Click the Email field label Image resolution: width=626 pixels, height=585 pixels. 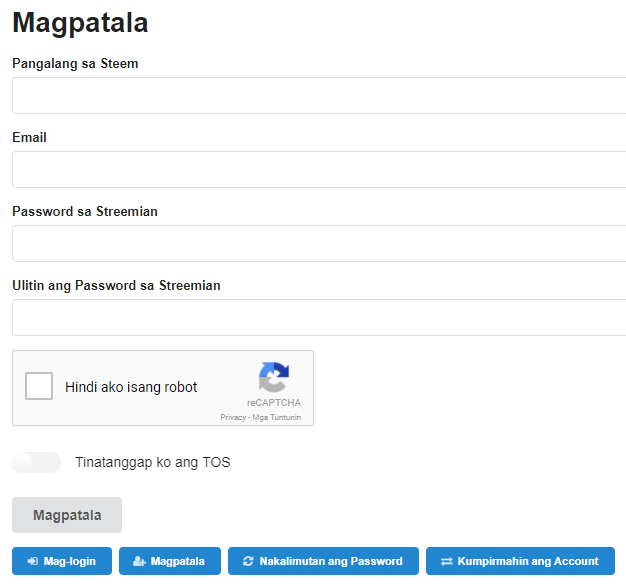point(29,137)
